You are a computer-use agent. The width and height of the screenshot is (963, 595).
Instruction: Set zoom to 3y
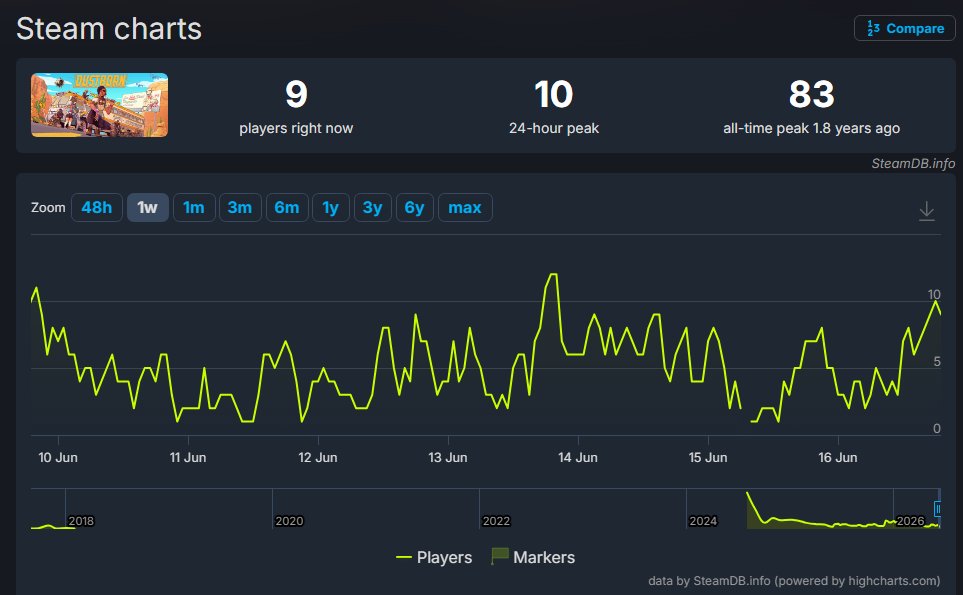(372, 208)
